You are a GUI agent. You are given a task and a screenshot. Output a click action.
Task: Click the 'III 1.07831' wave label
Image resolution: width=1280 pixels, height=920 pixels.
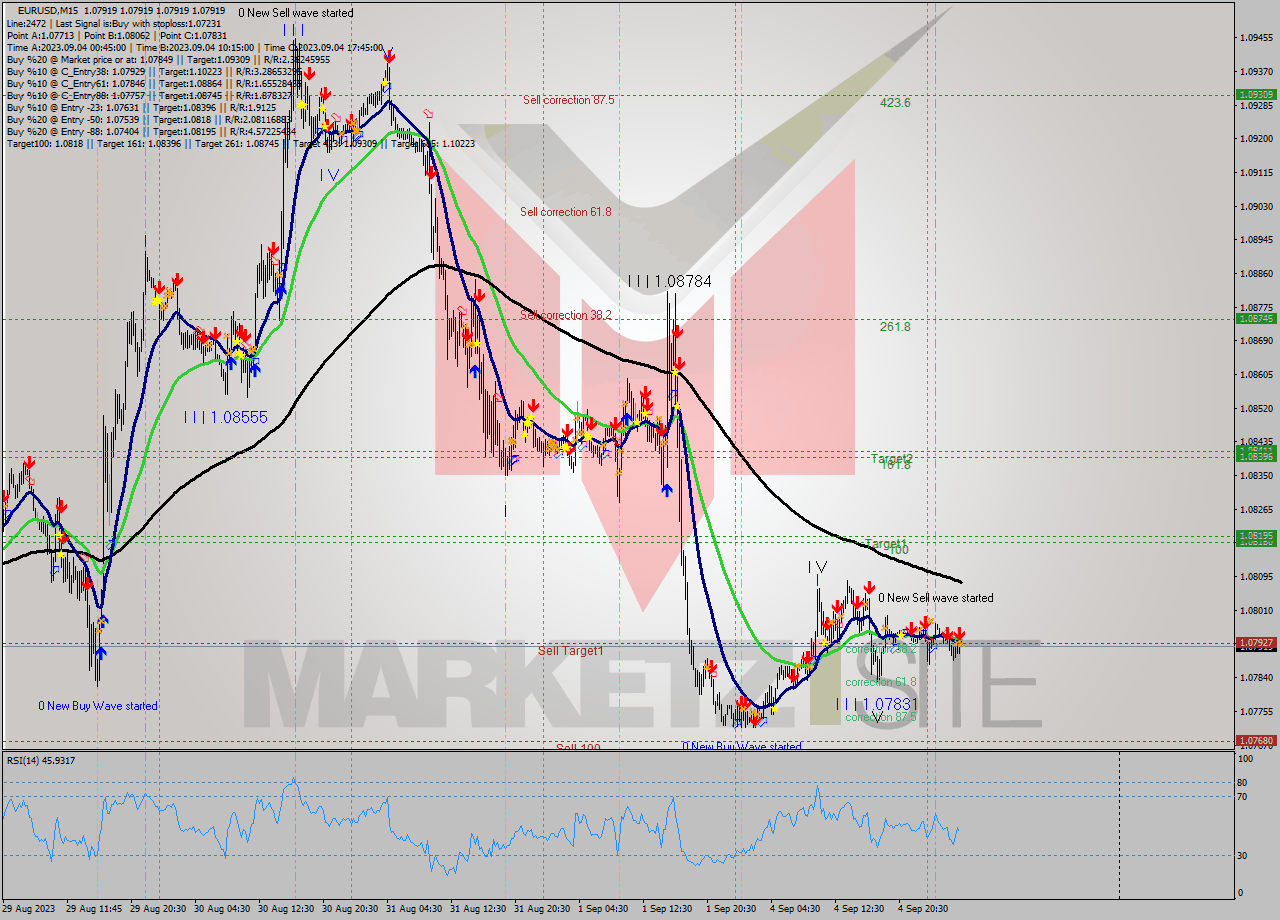pyautogui.click(x=877, y=704)
